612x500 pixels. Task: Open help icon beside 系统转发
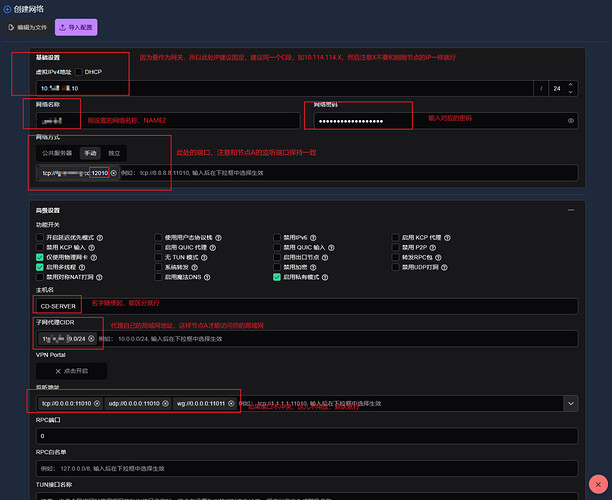[x=194, y=267]
